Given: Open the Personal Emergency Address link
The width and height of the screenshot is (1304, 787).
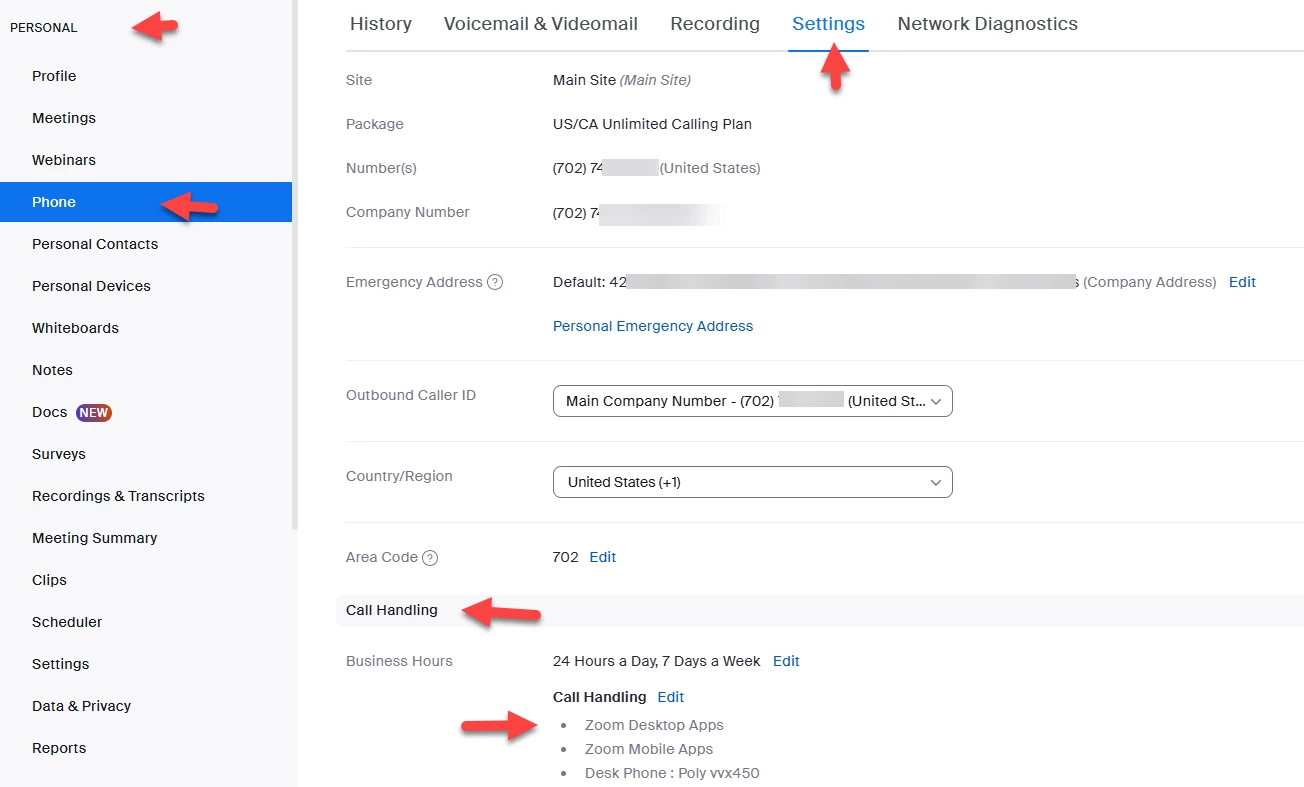Looking at the screenshot, I should click(x=653, y=326).
